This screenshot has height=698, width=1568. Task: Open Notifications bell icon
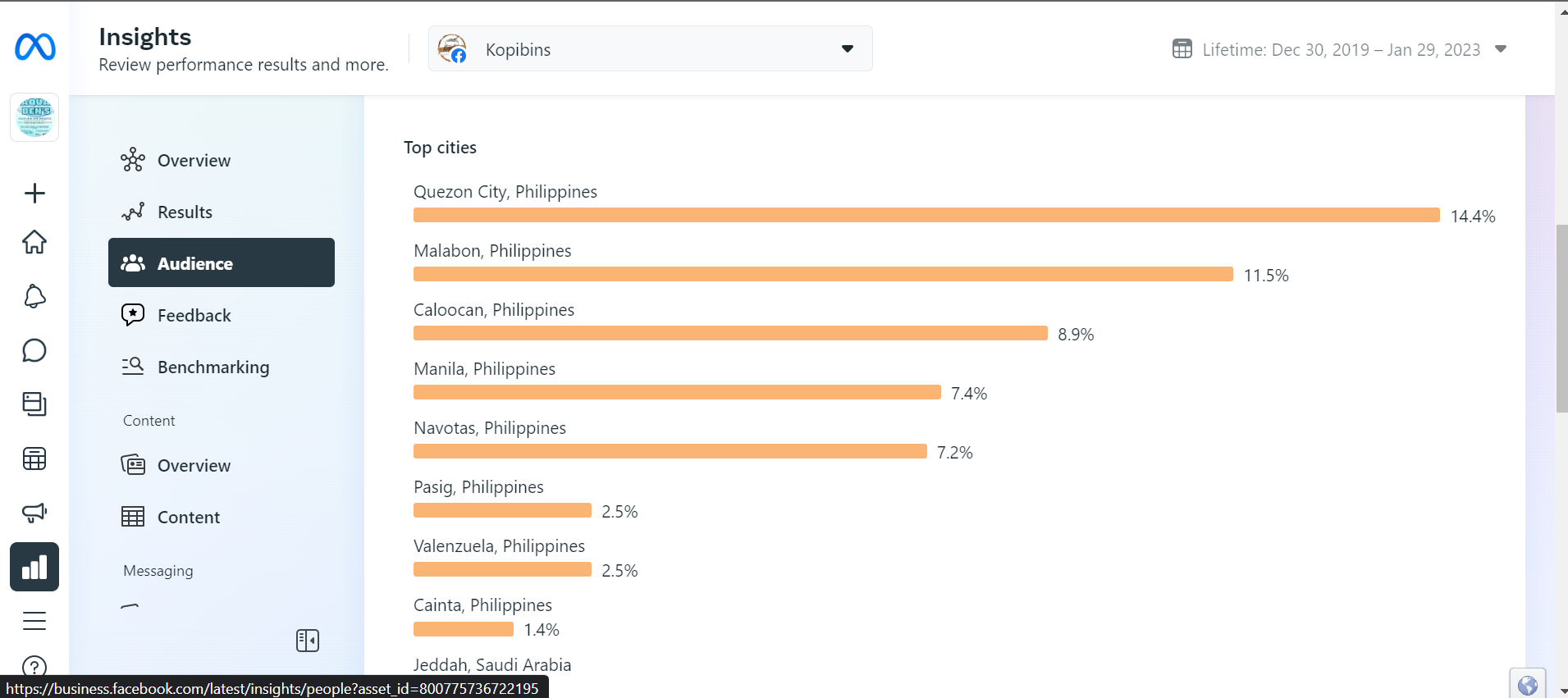pos(34,296)
